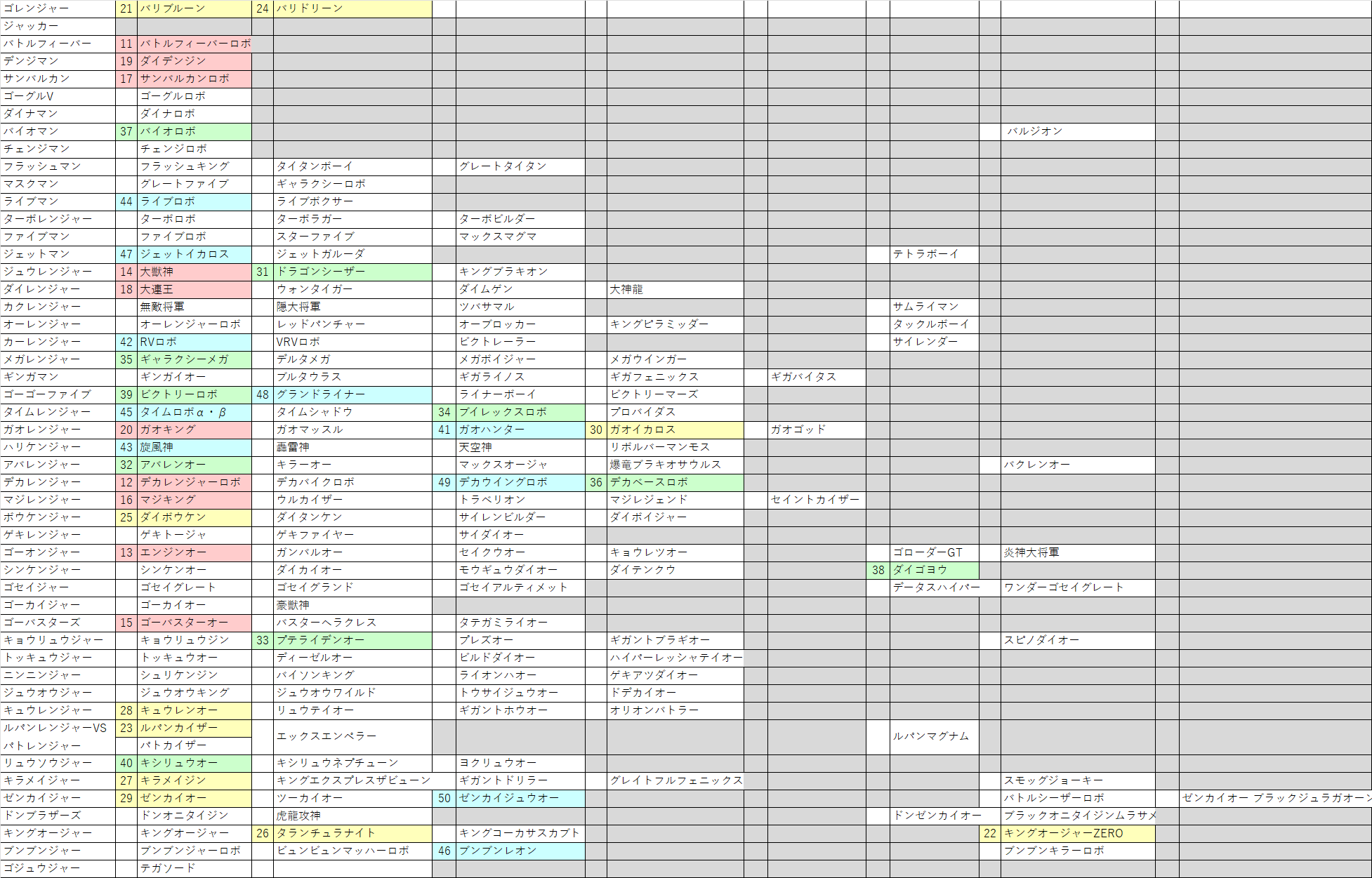Click the cell ゴーグルロボ
The width and height of the screenshot is (1372, 878).
coord(194,96)
